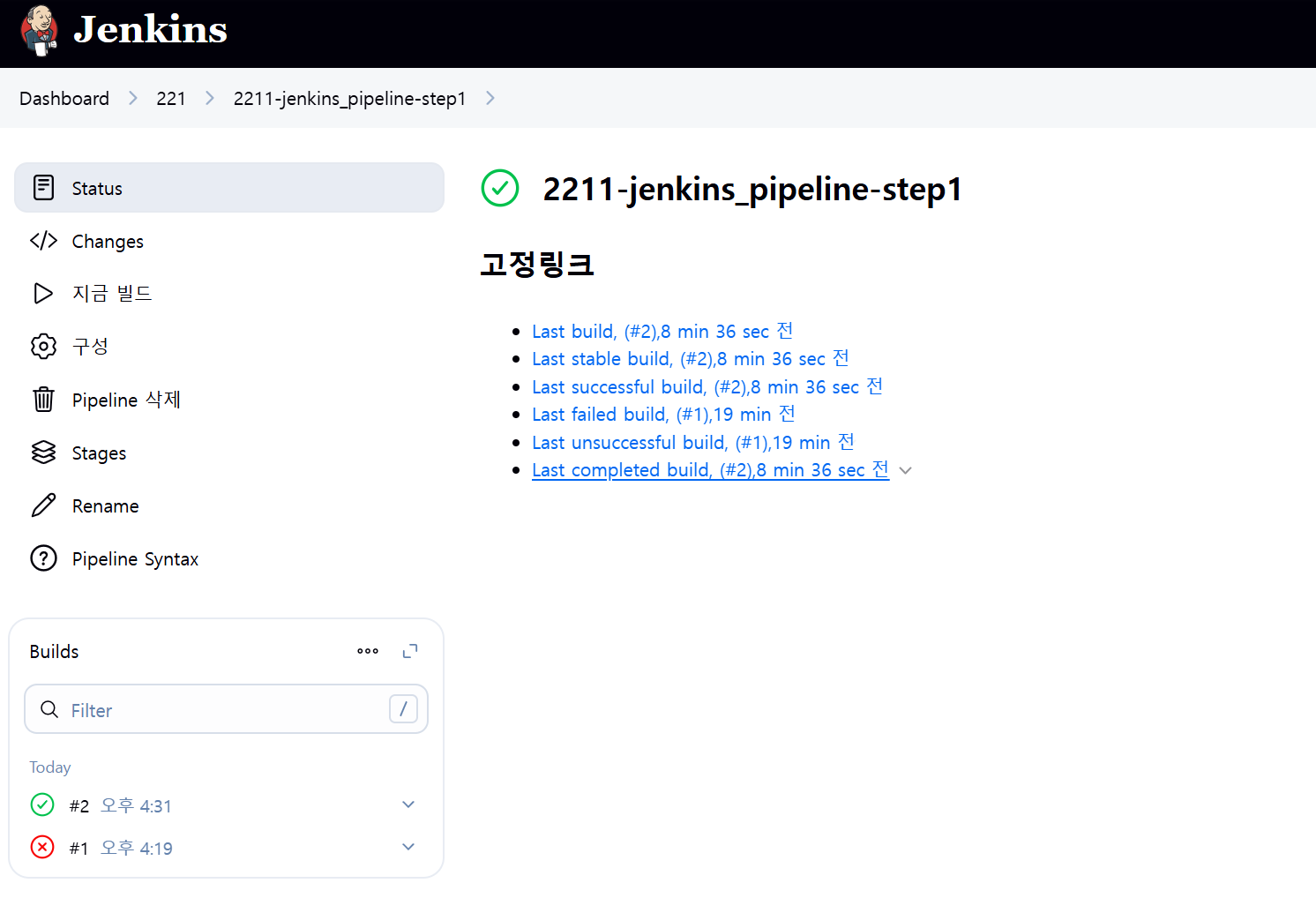Expand the build #2 dropdown chevron

408,804
